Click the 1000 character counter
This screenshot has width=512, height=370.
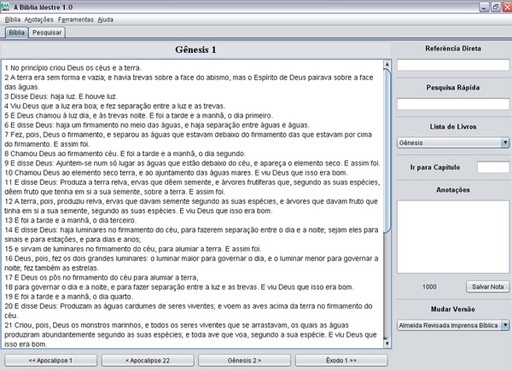429,287
